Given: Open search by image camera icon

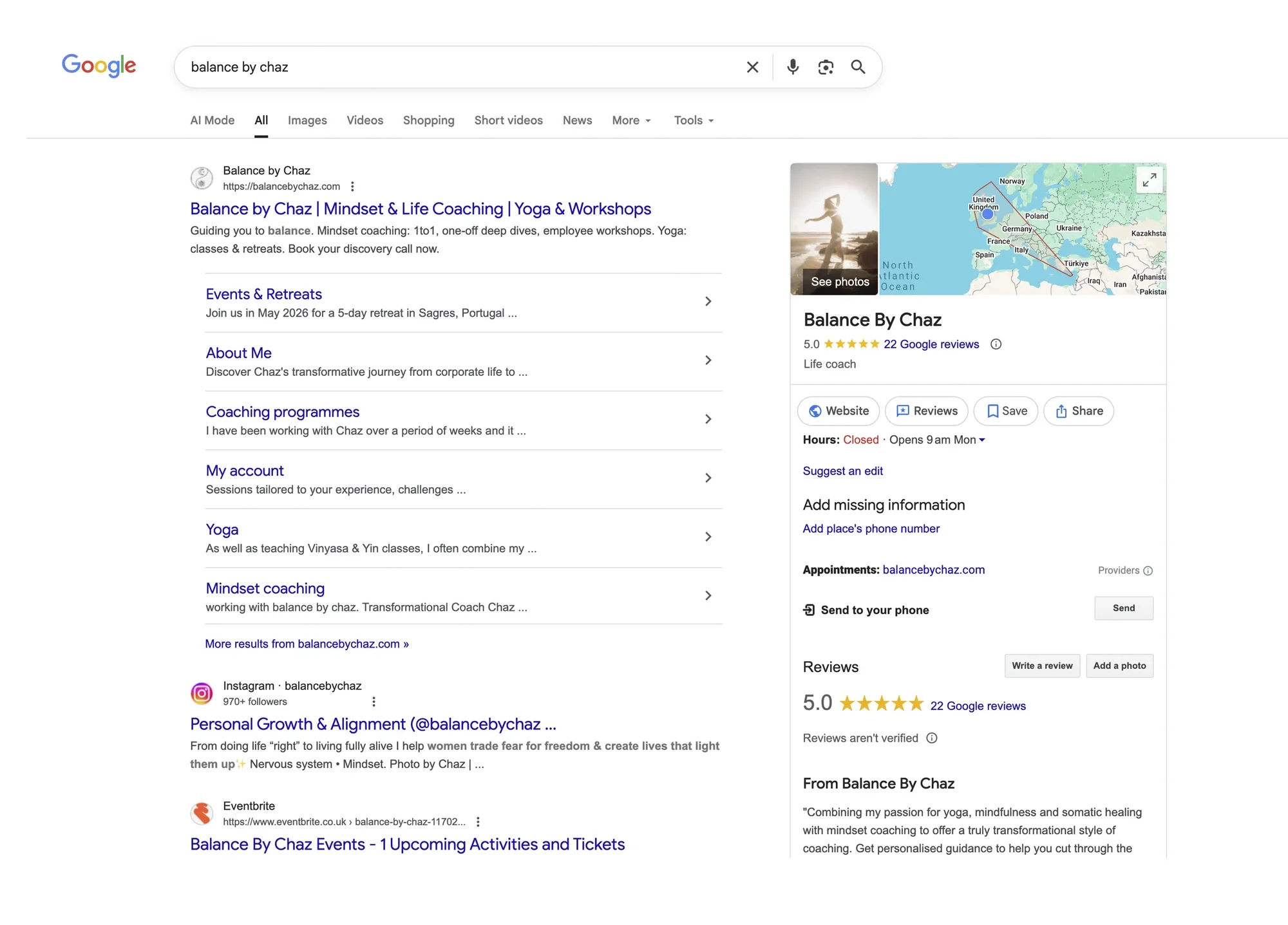Looking at the screenshot, I should (x=826, y=67).
